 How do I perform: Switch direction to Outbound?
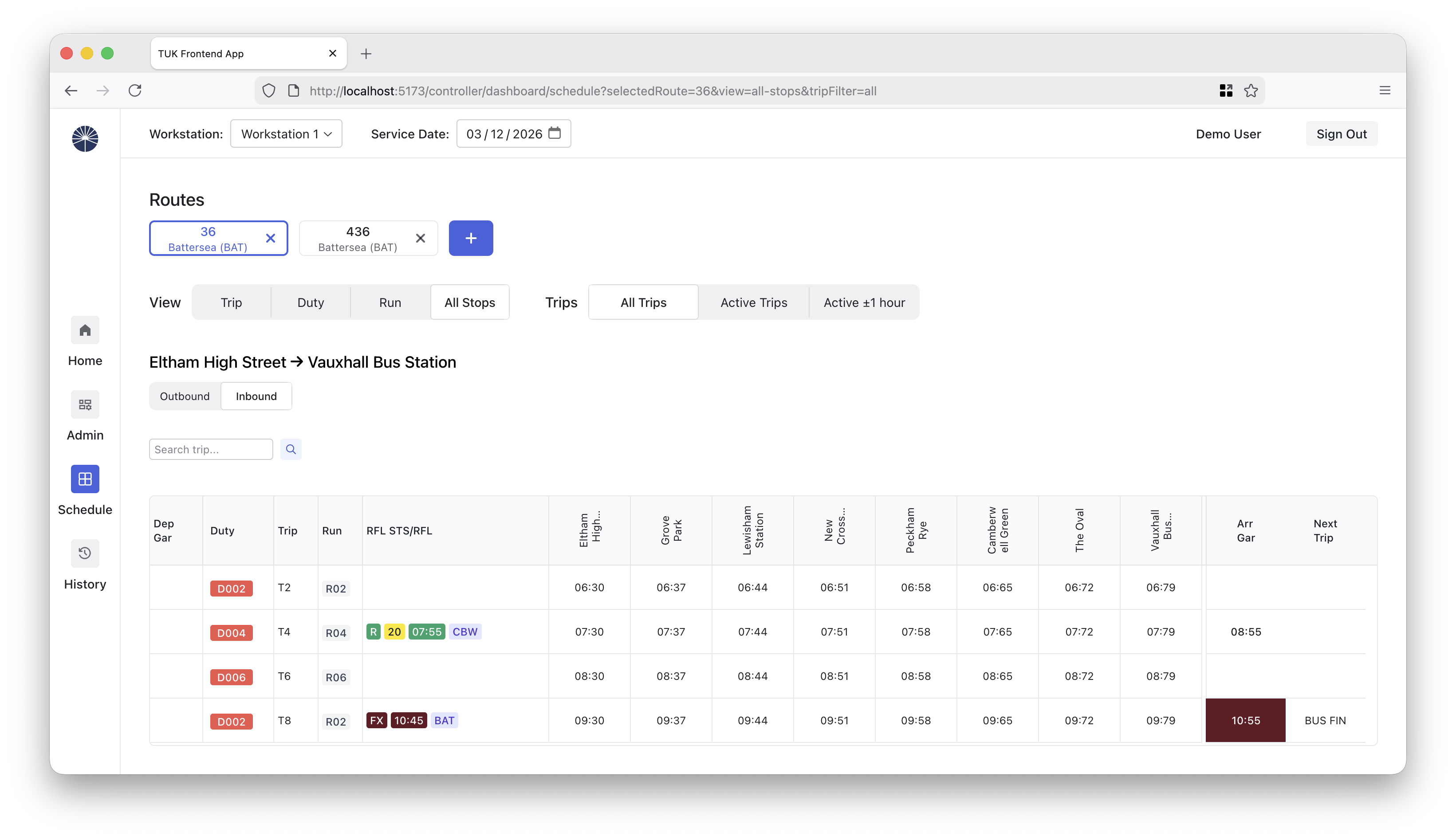click(x=185, y=396)
